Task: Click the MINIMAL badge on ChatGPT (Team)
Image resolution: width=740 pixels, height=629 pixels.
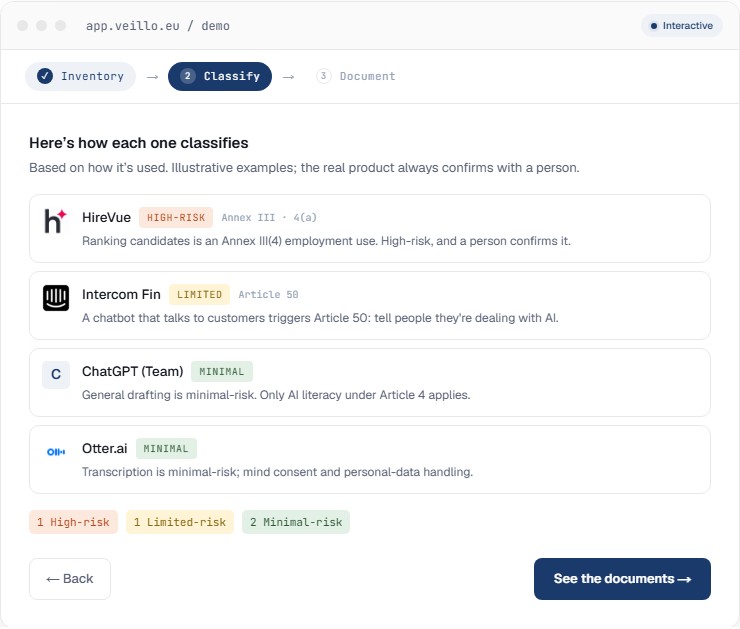Action: pos(221,371)
